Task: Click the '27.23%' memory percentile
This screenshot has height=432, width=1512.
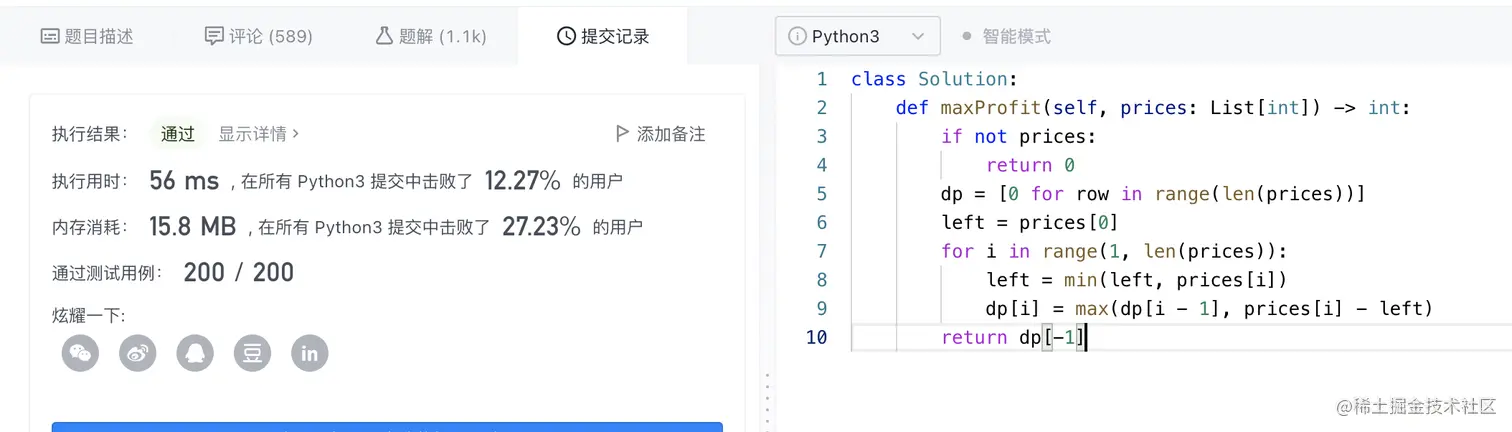Action: point(541,227)
